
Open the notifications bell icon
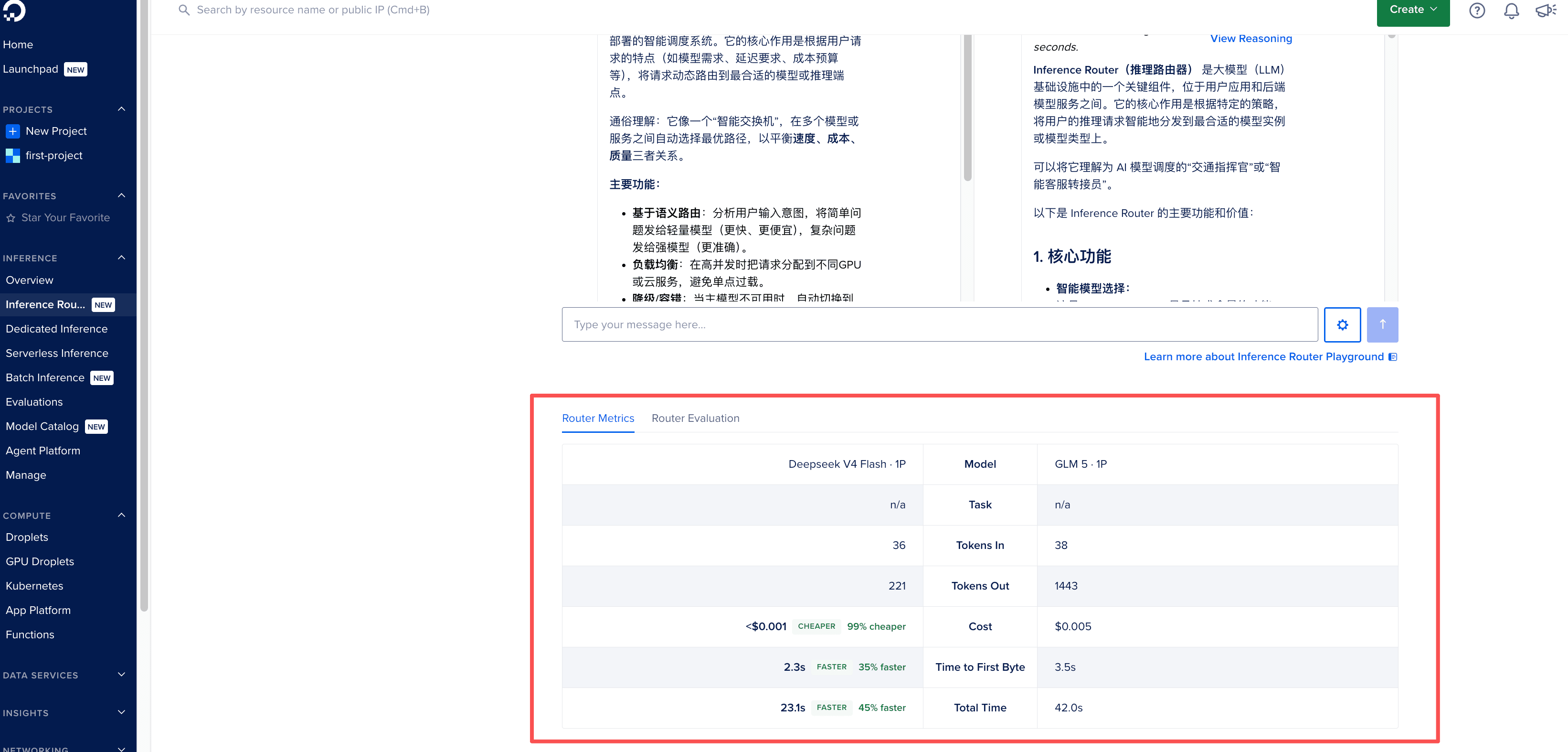[1511, 11]
